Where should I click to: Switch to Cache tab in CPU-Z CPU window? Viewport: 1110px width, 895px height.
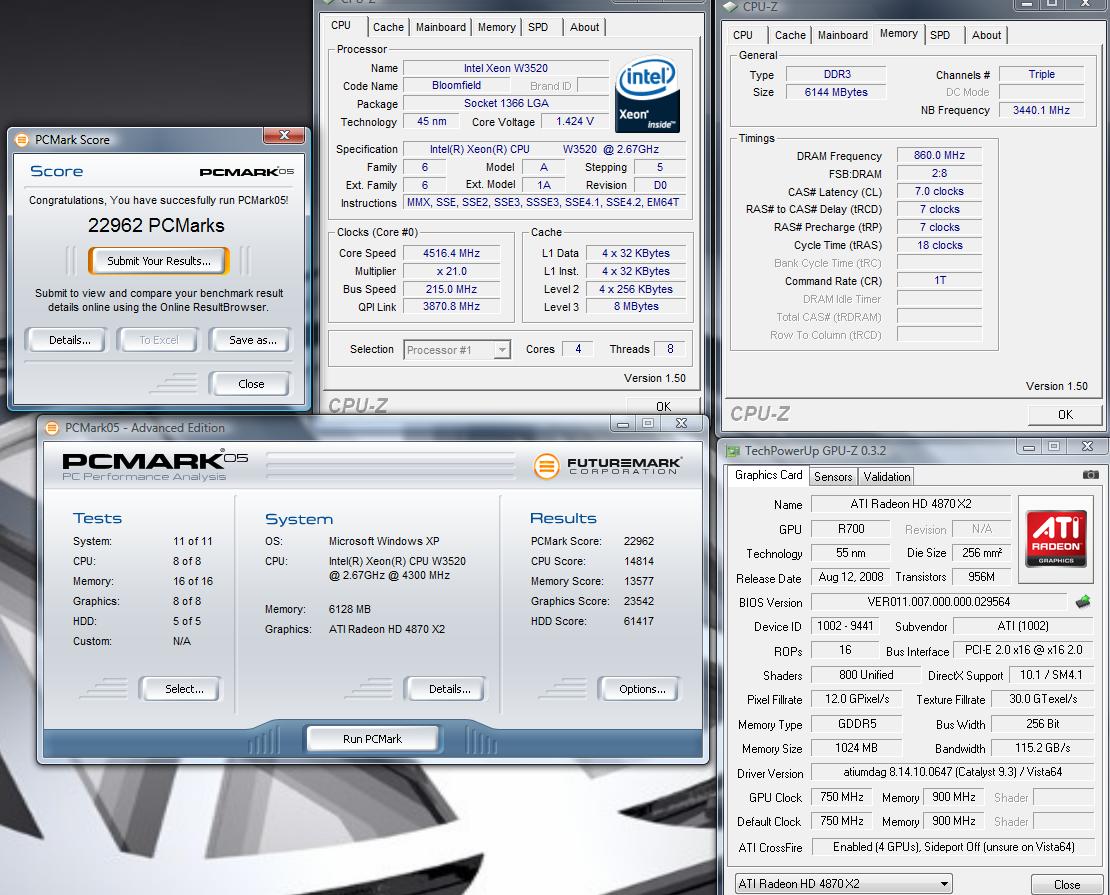coord(388,27)
